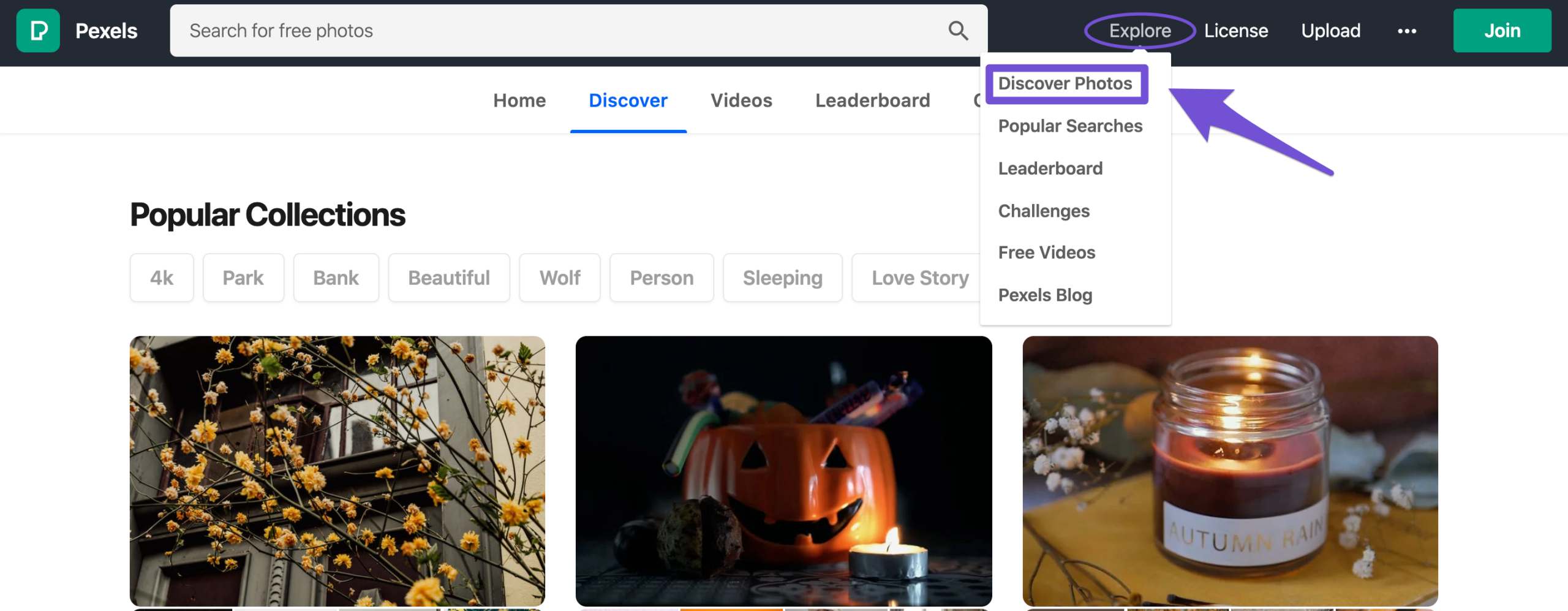Open the Autumn Rain candle photo
Image resolution: width=1568 pixels, height=611 pixels.
coord(1230,471)
